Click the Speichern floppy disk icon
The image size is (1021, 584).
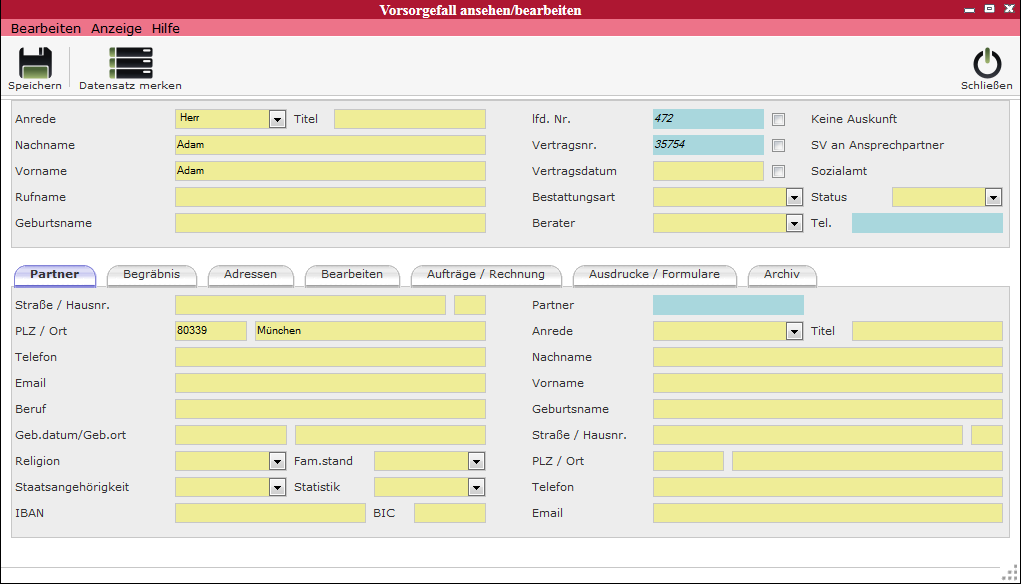click(35, 63)
